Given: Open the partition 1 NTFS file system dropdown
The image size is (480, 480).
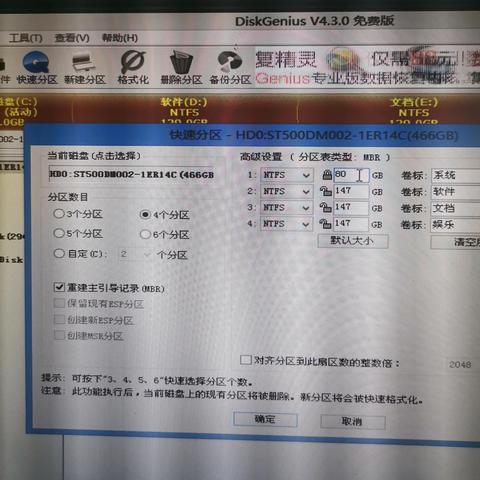Looking at the screenshot, I should 287,175.
